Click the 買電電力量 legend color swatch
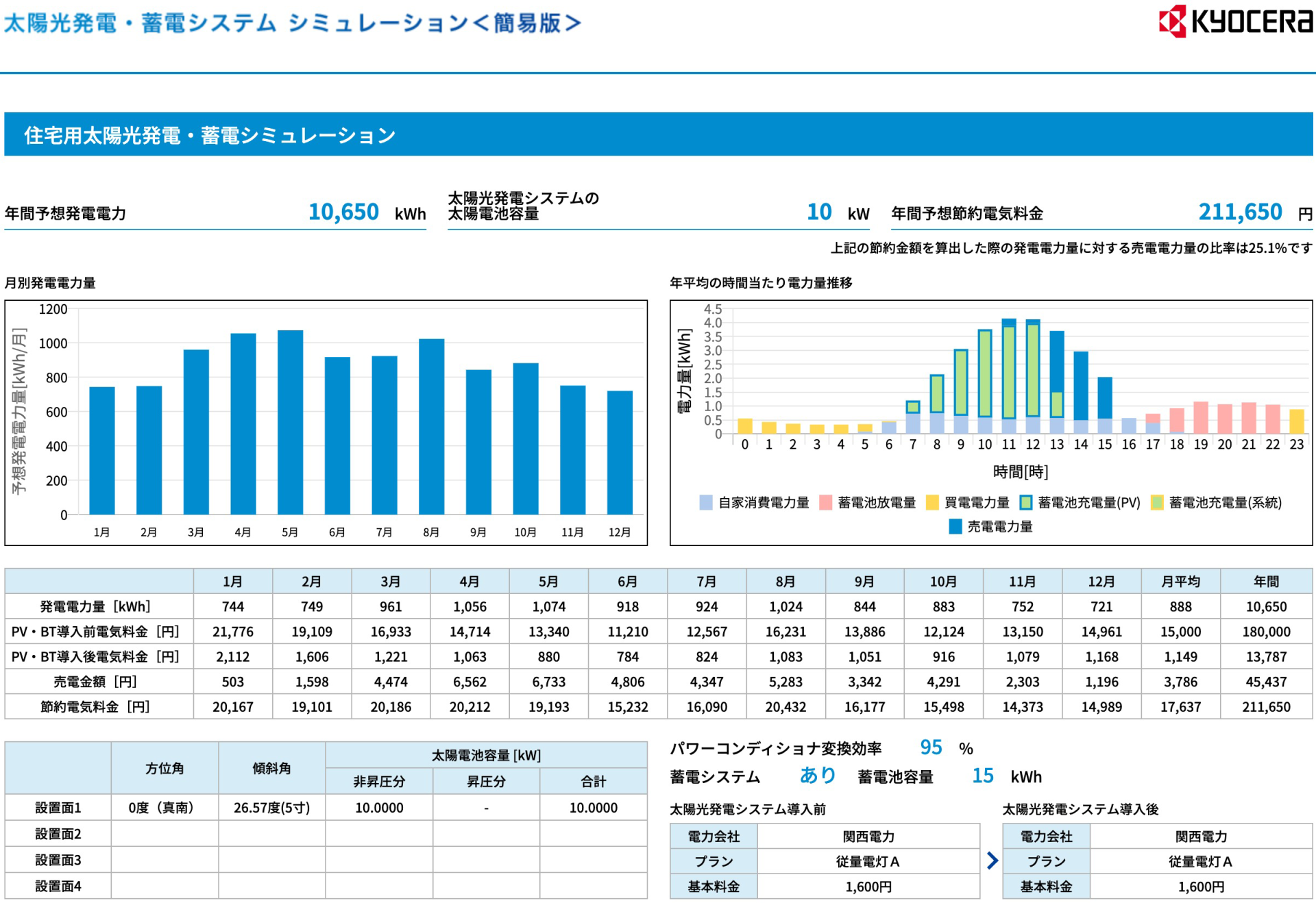 click(932, 502)
